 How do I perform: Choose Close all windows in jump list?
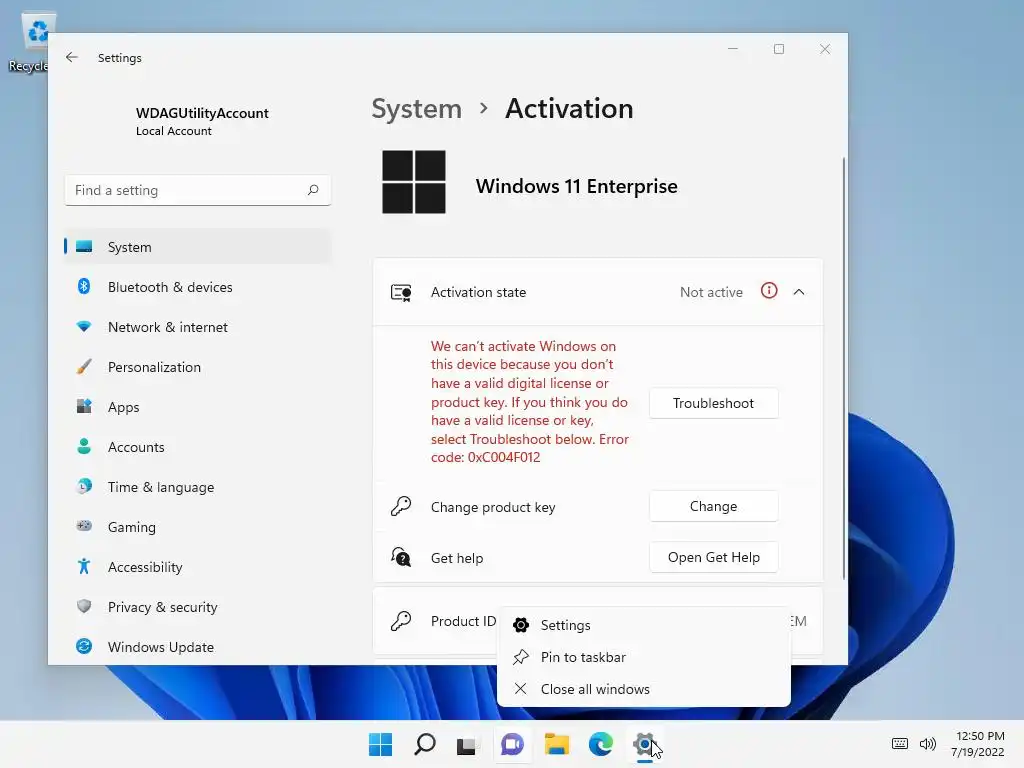pyautogui.click(x=644, y=689)
